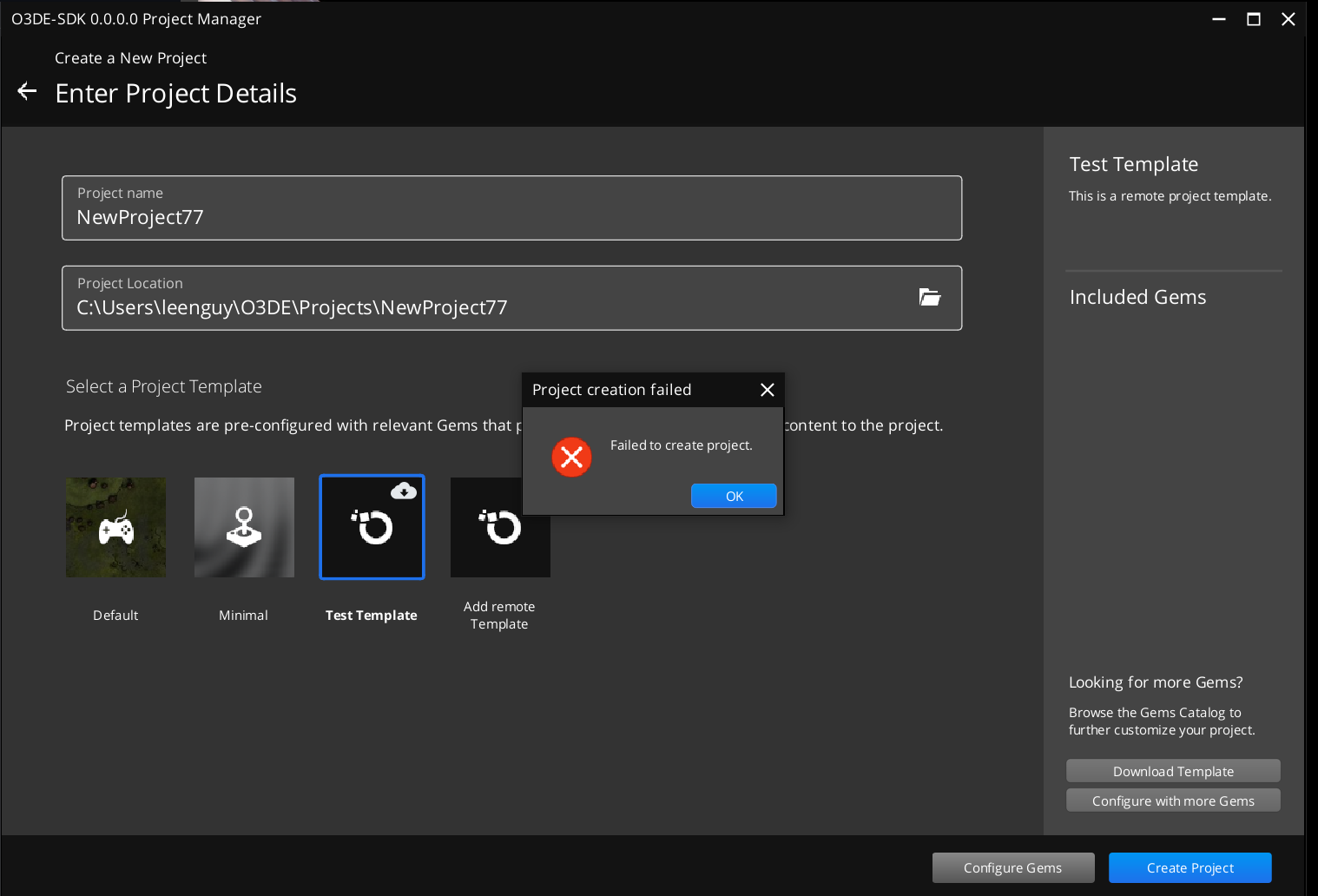
Task: Click Create Project to retry
Action: click(1189, 867)
